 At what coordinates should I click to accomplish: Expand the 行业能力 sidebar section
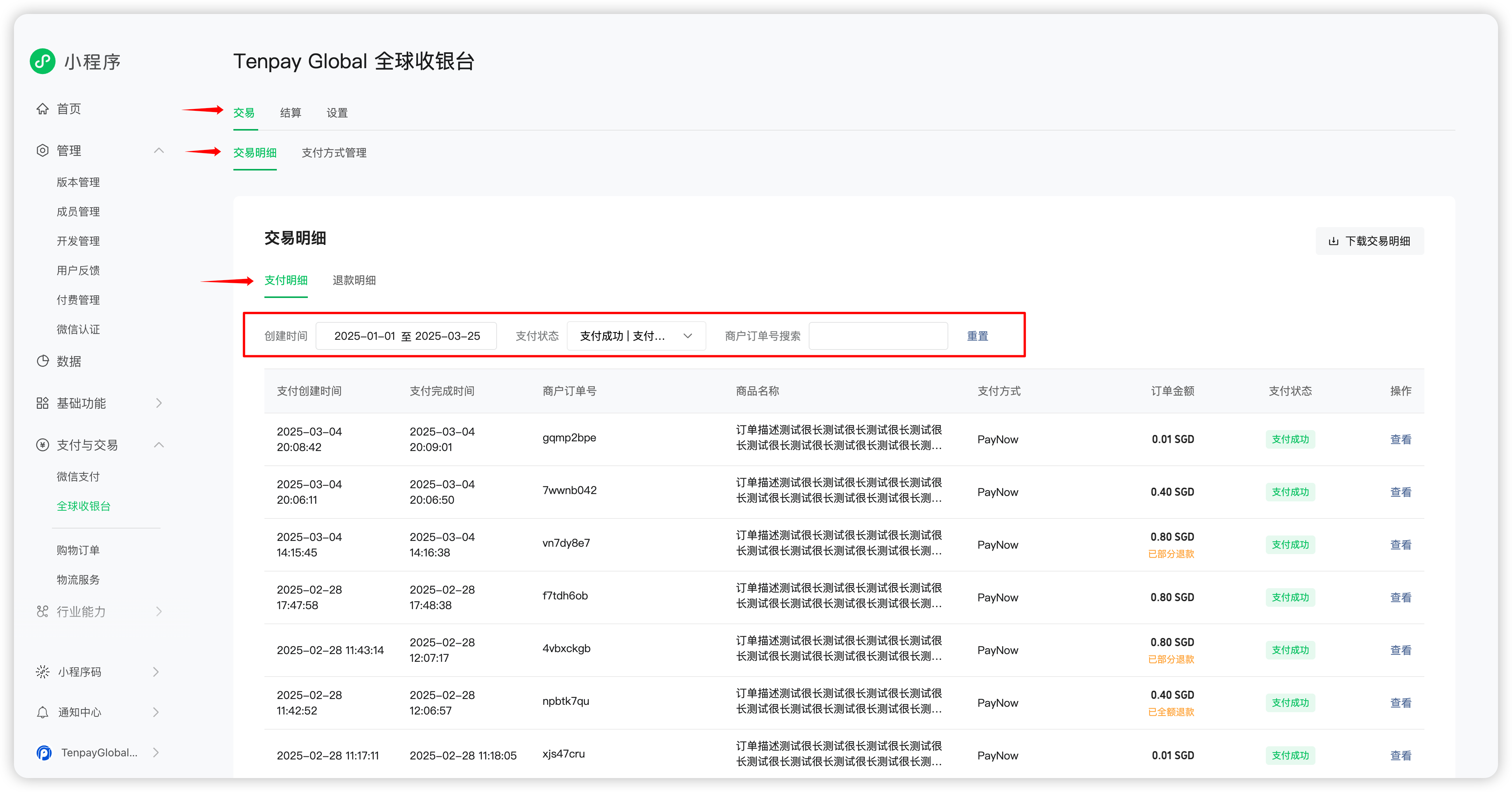[159, 611]
